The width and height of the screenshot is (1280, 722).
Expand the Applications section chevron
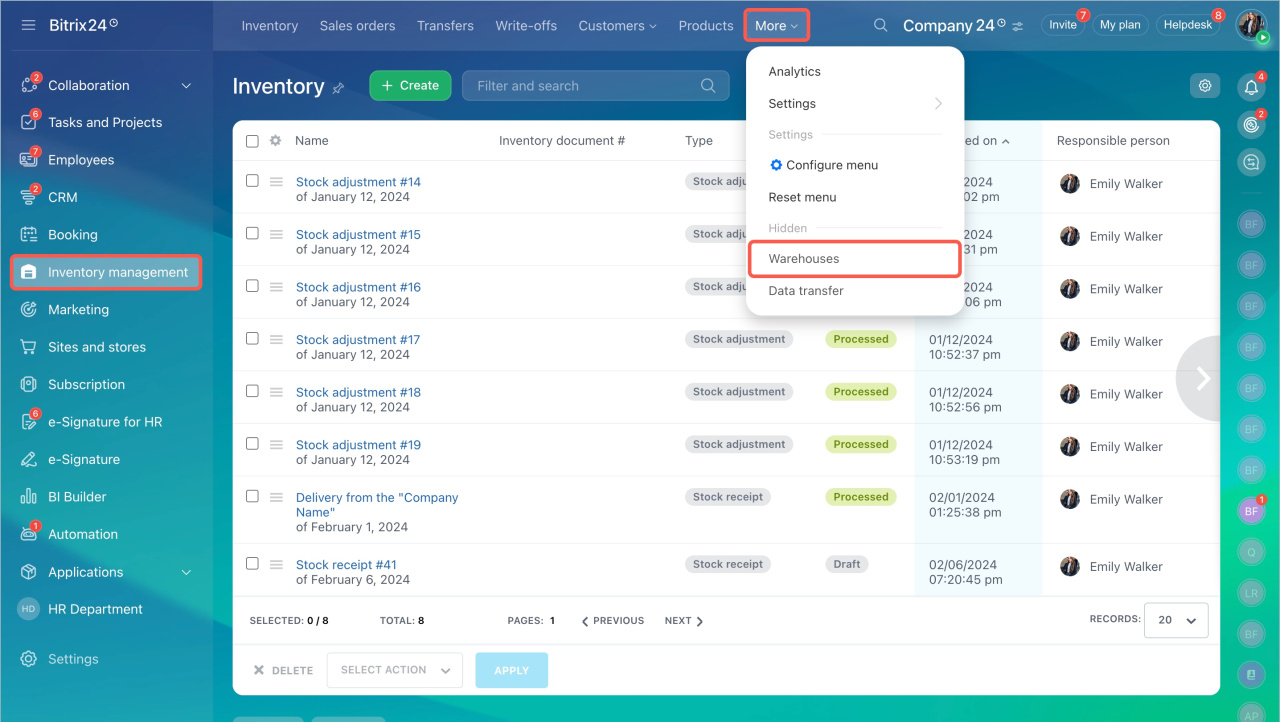pyautogui.click(x=186, y=572)
